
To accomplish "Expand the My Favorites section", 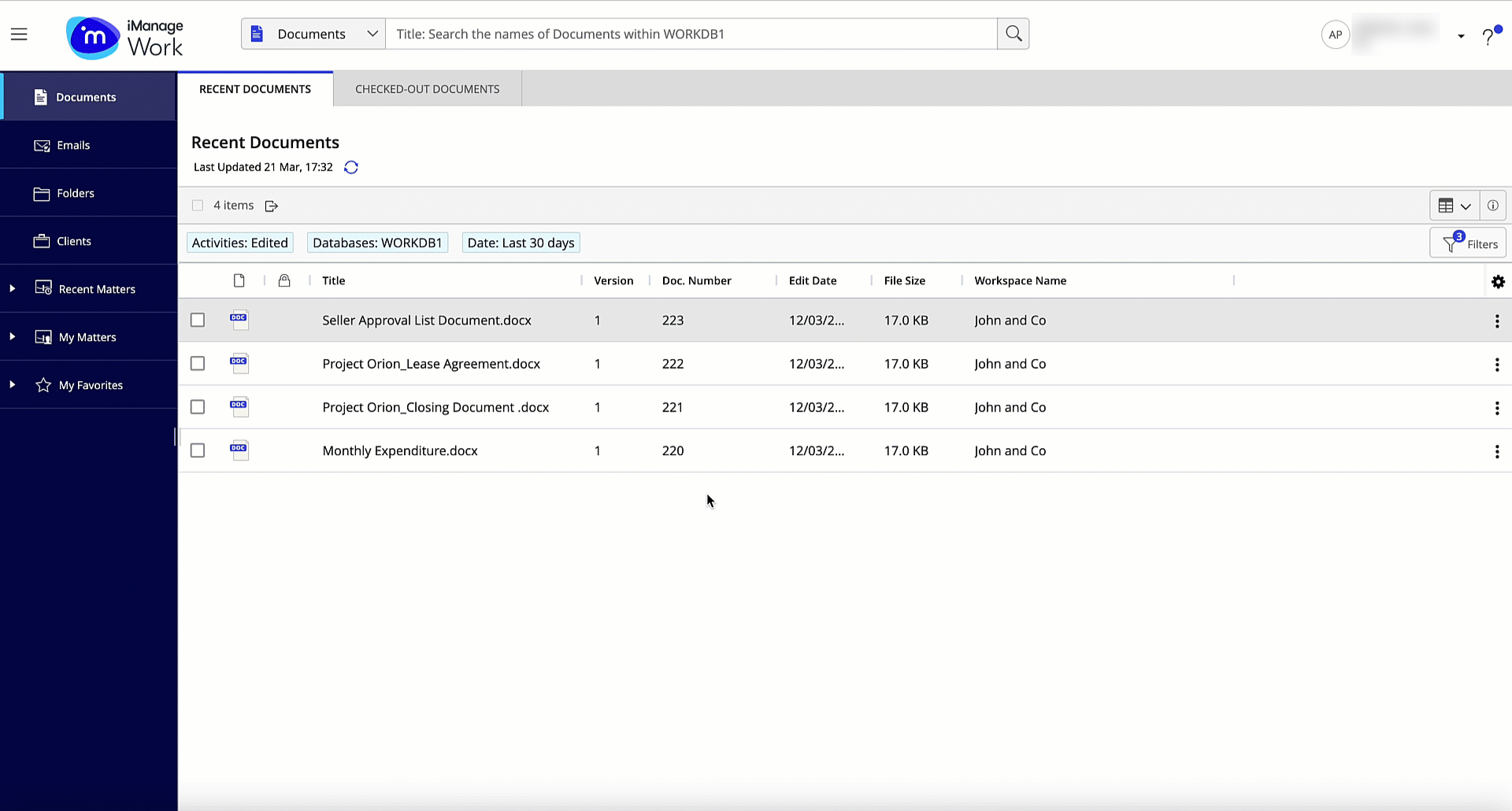I will (x=12, y=384).
